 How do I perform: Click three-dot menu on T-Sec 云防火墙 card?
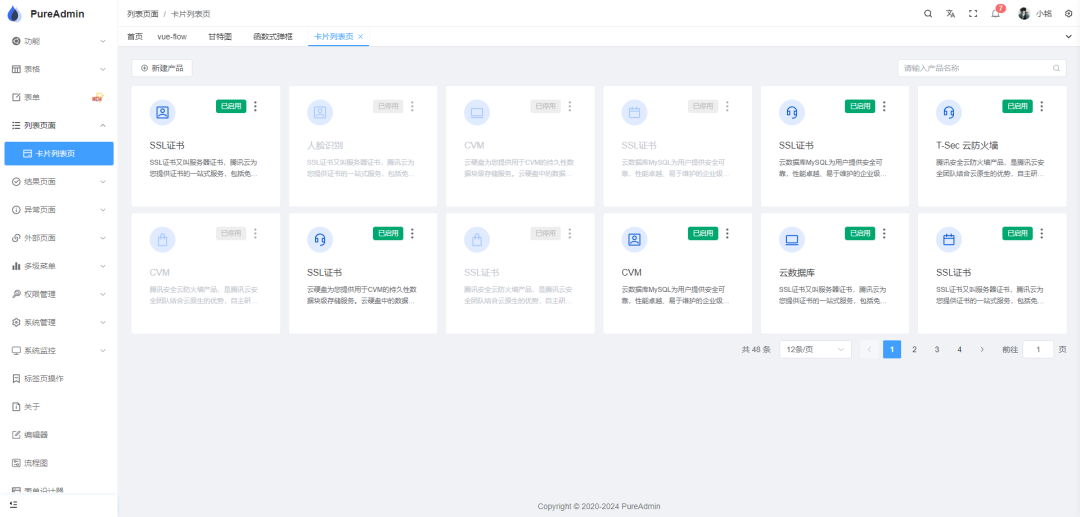(1041, 106)
